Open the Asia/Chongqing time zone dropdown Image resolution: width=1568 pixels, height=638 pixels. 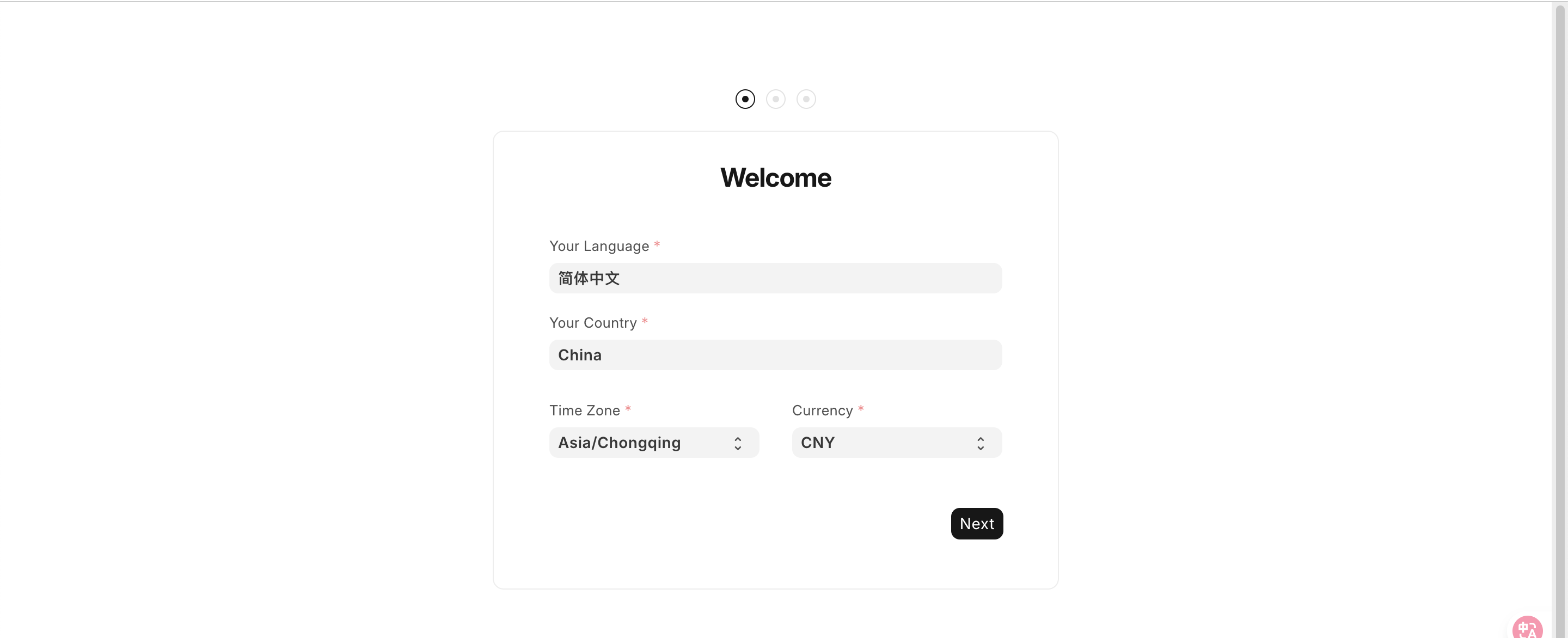coord(645,443)
